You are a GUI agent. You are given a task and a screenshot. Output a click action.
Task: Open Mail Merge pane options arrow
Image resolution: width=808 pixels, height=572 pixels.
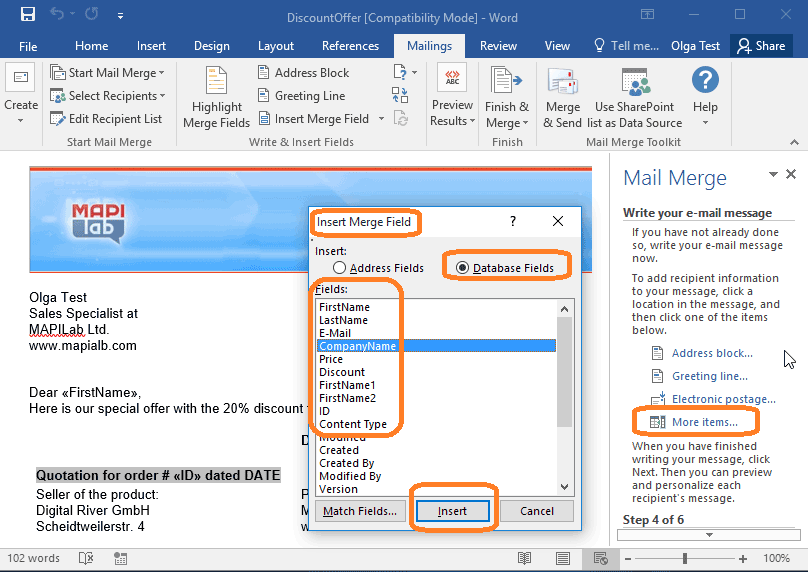tap(773, 174)
